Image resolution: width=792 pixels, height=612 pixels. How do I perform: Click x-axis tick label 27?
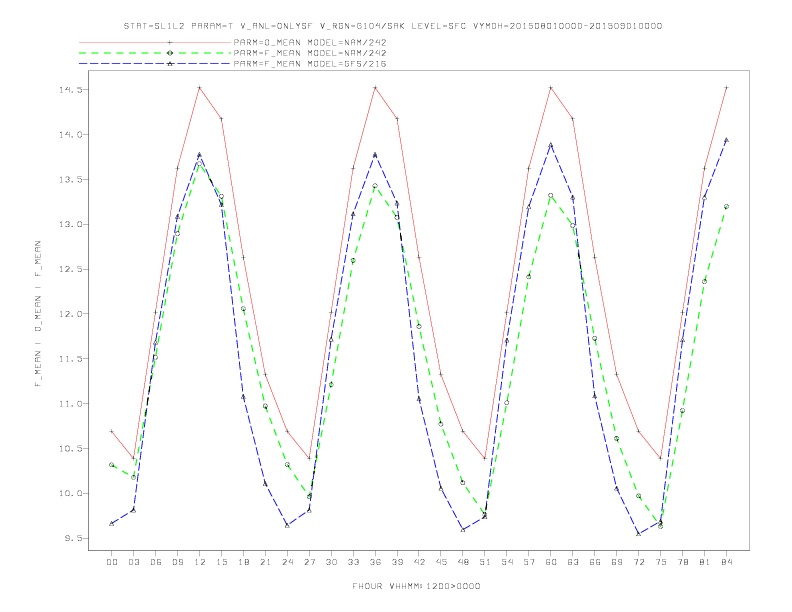[309, 562]
